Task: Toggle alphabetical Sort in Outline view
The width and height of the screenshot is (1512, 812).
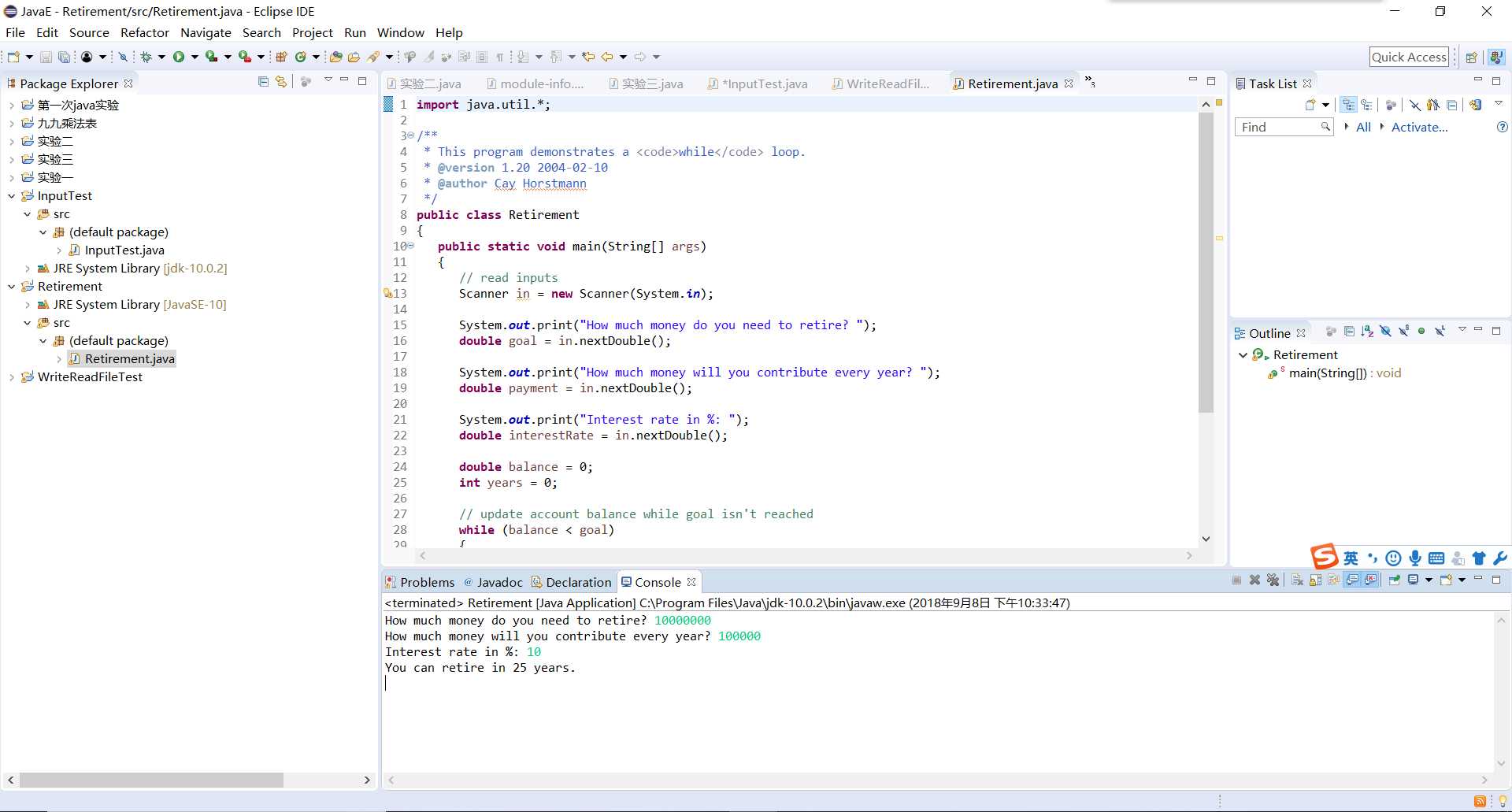Action: click(1367, 331)
